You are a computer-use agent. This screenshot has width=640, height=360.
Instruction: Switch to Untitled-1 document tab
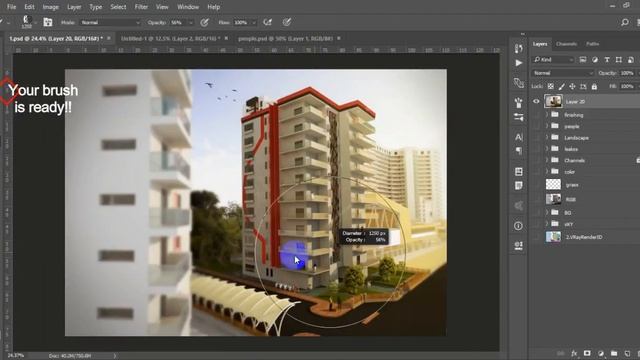pos(171,38)
